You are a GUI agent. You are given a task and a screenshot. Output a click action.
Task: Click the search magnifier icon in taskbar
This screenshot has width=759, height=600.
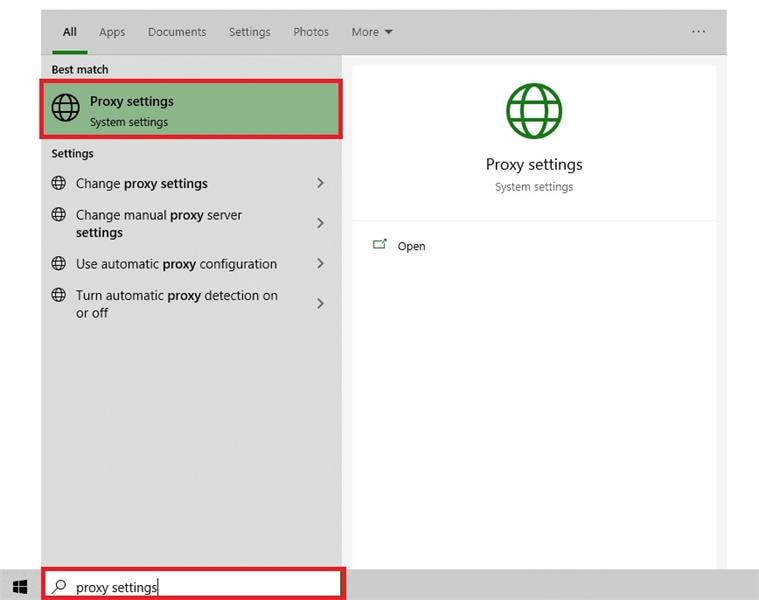tap(59, 587)
